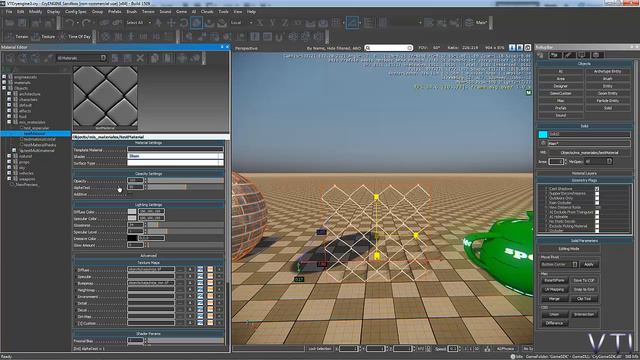Screen dimensions: 640x360
Task: Click the highlighted Scale tool icon
Action: [196, 23]
